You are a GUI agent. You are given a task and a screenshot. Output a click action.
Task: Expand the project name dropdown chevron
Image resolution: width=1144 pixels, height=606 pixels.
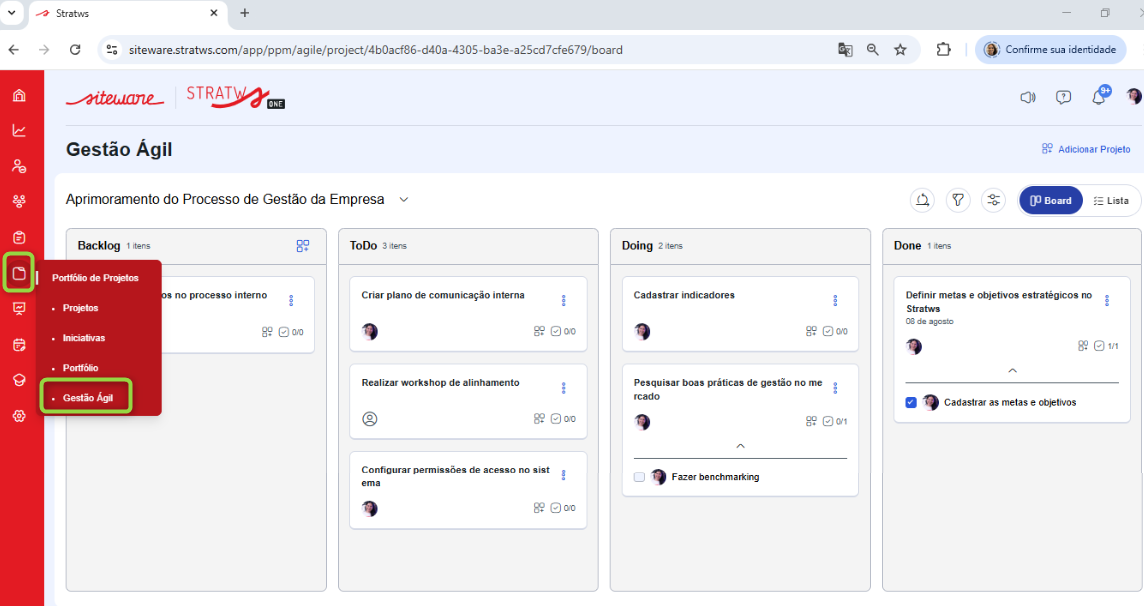pos(404,199)
